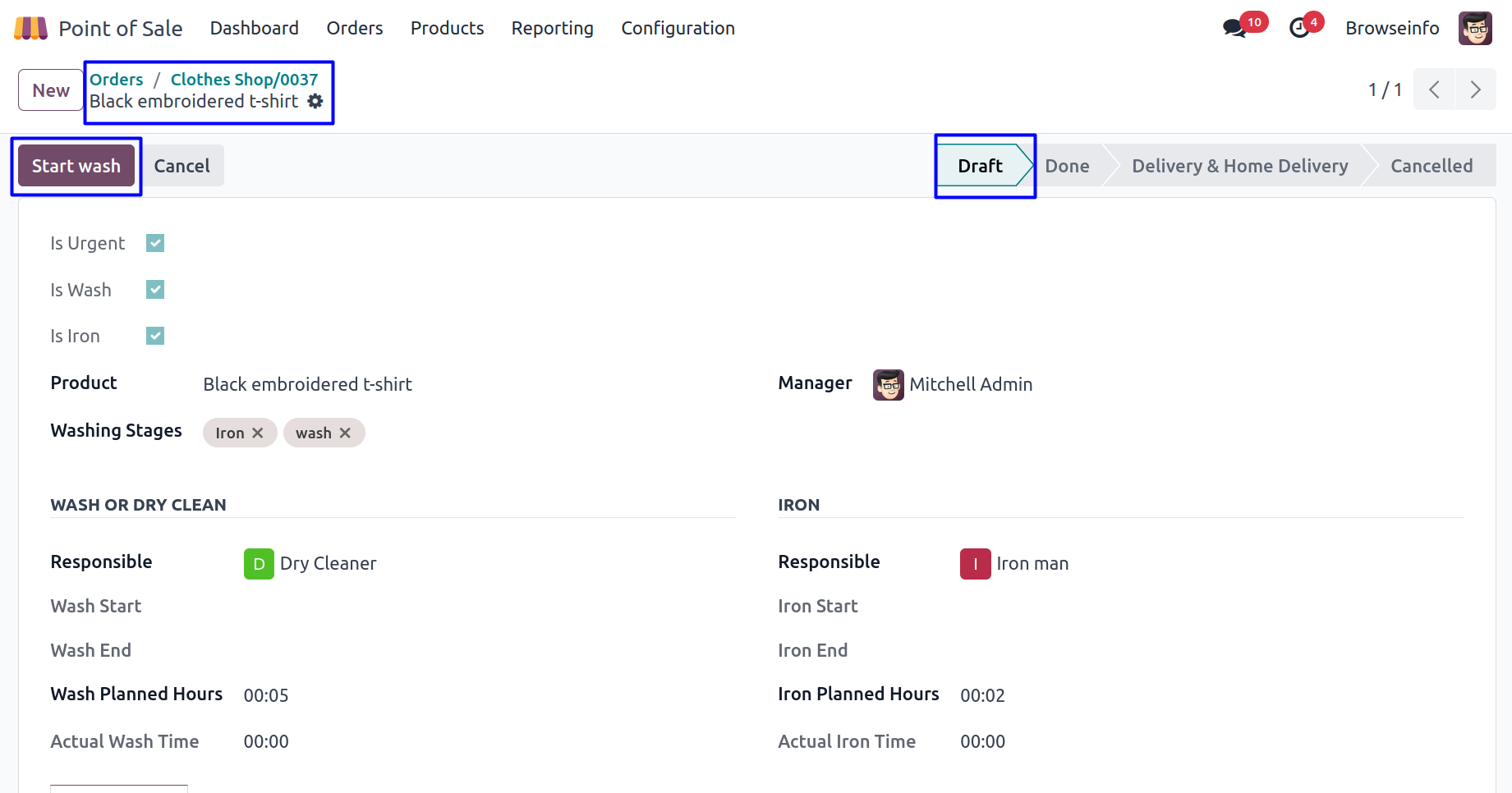Remove the Iron washing stage tag
Image resolution: width=1512 pixels, height=793 pixels.
(x=258, y=433)
